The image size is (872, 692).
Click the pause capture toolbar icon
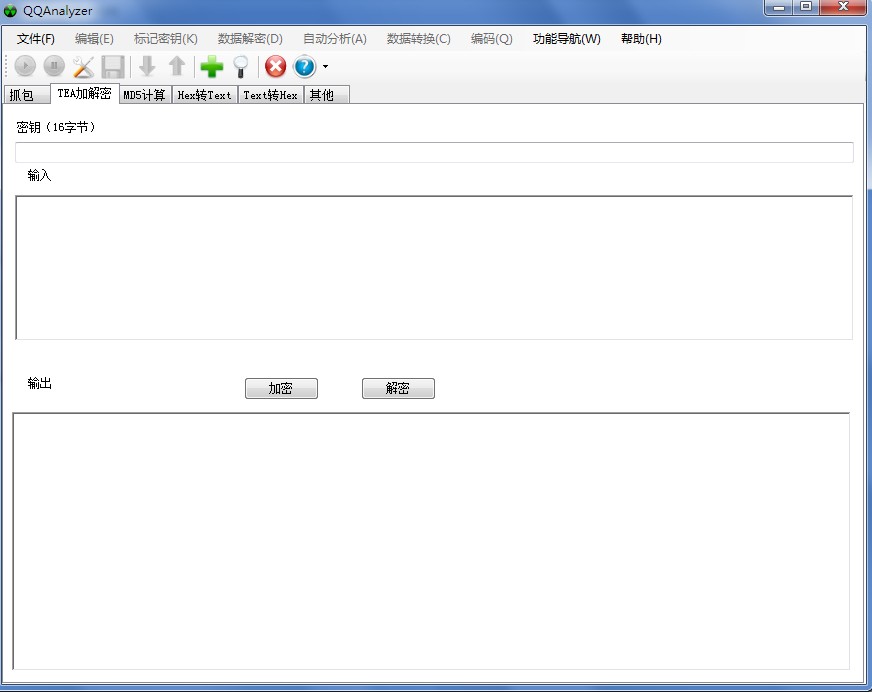[54, 67]
